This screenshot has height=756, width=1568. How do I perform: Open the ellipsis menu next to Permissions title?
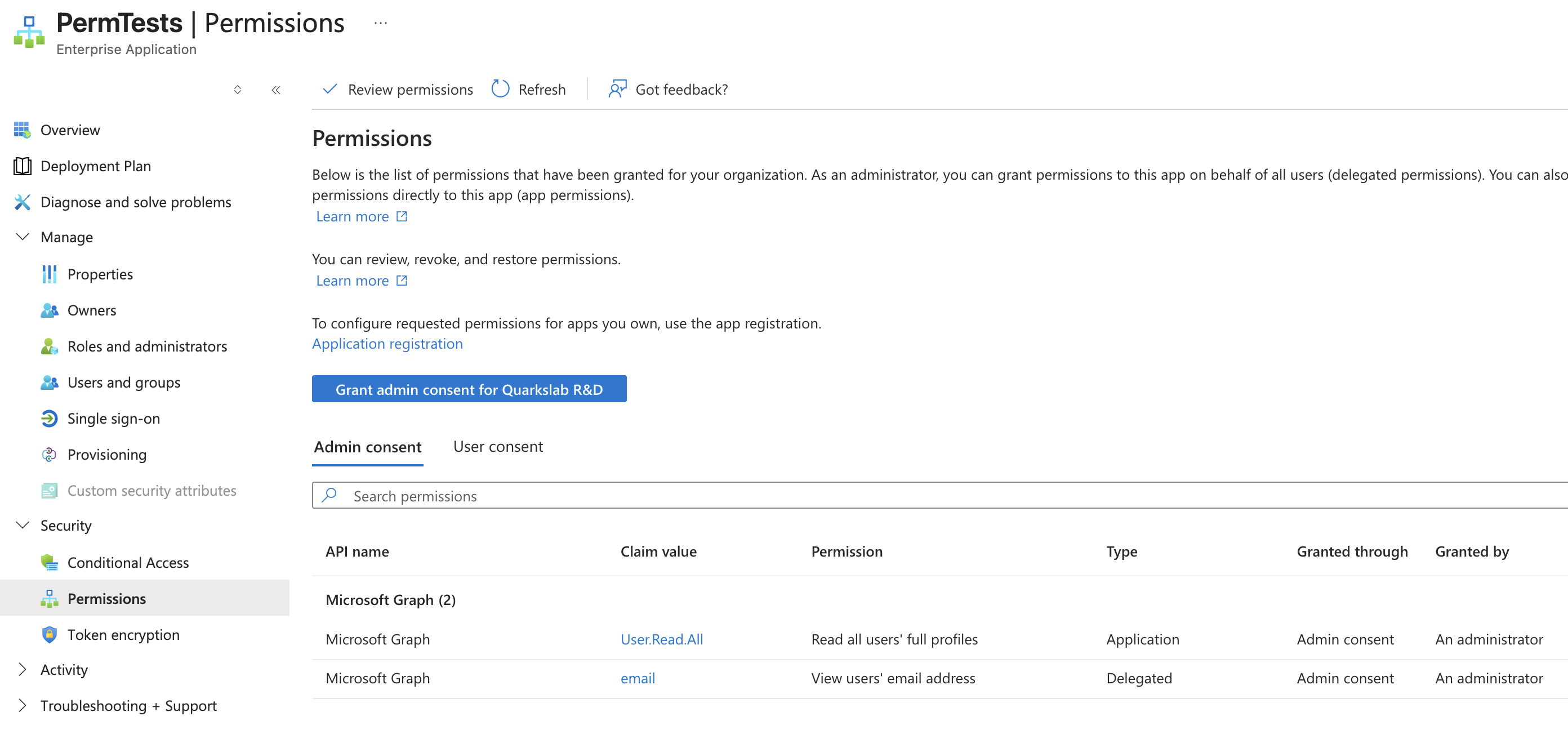coord(380,23)
